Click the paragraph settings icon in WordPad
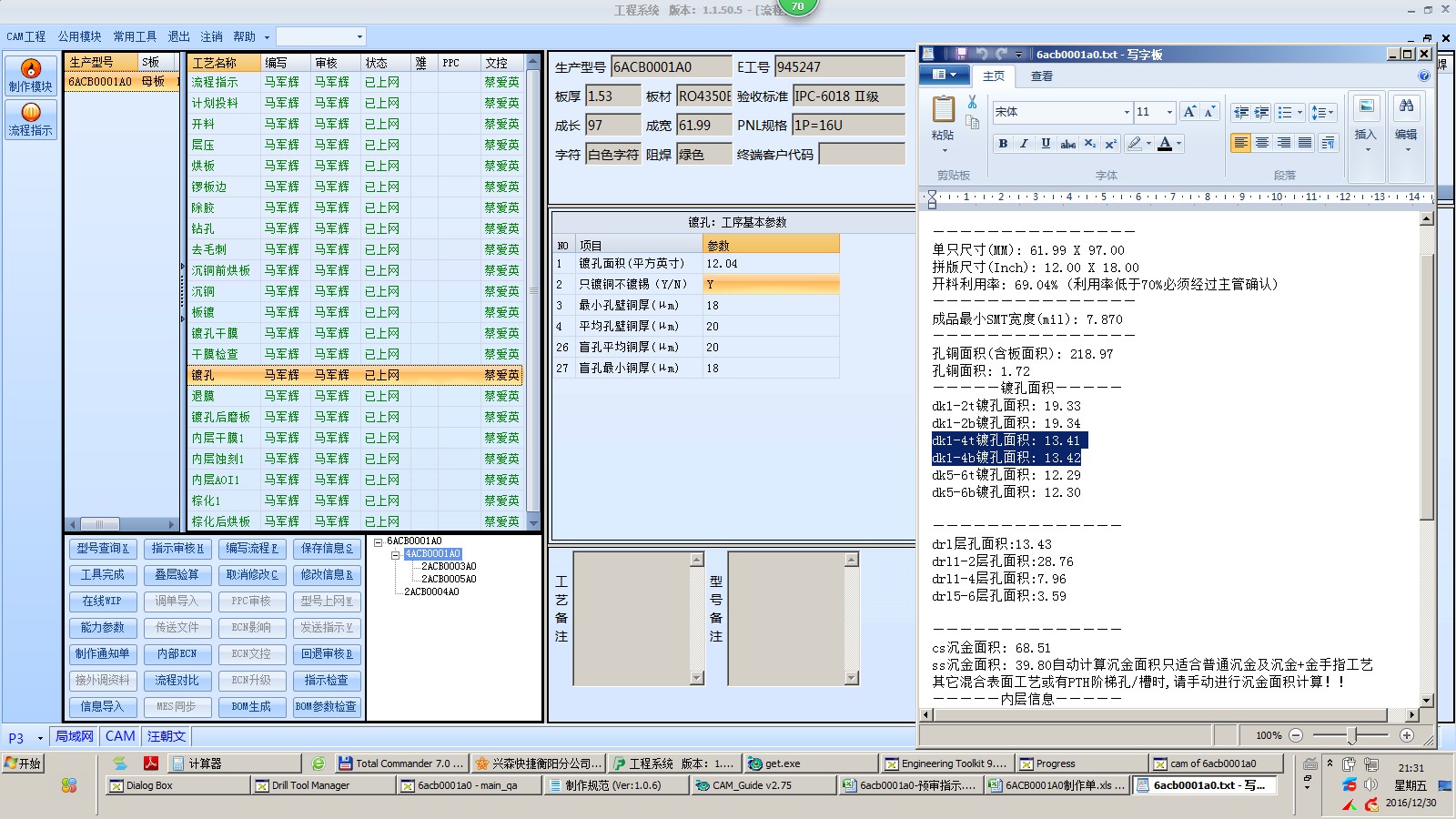Screen dimensions: 1456x819 coord(1329,143)
